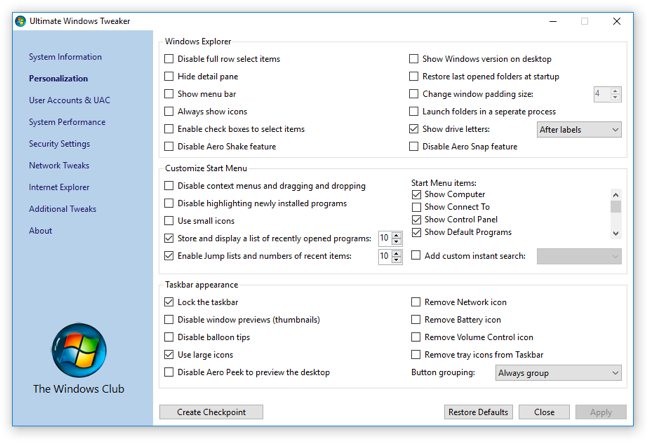650x444 pixels.
Task: Increase Jump lists recent items number
Action: (x=397, y=253)
